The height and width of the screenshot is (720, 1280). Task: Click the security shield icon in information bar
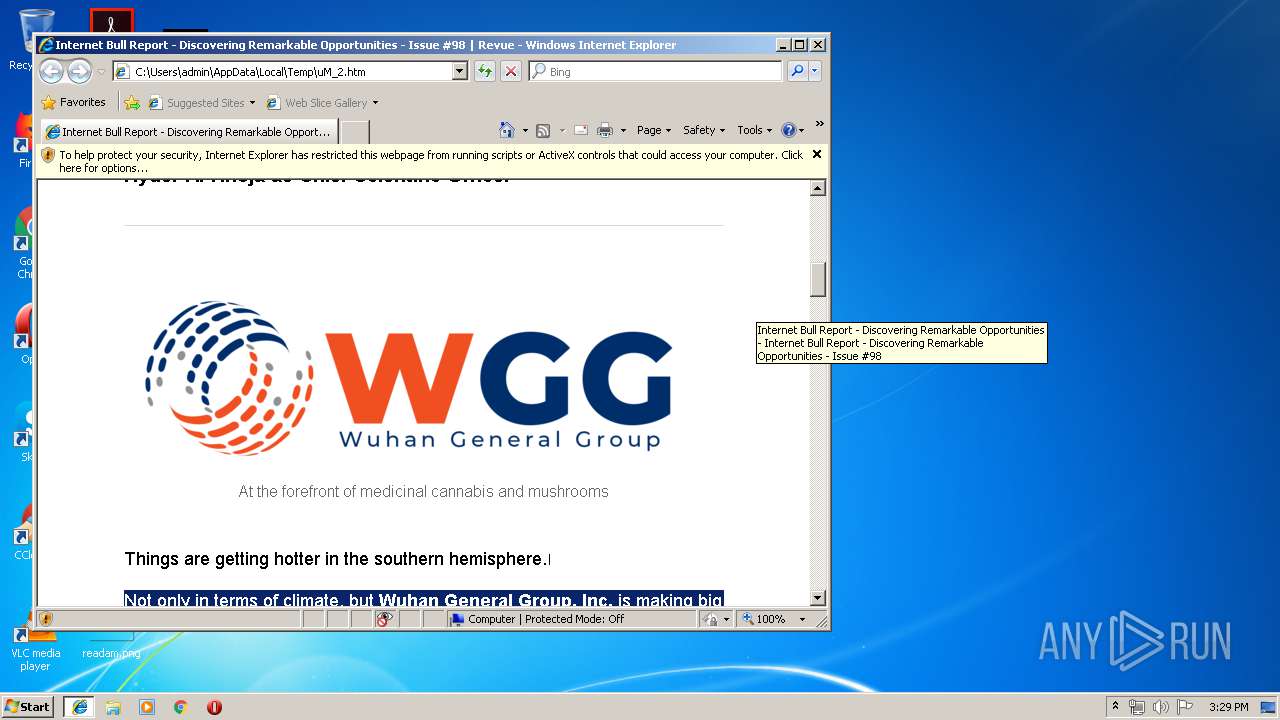48,155
